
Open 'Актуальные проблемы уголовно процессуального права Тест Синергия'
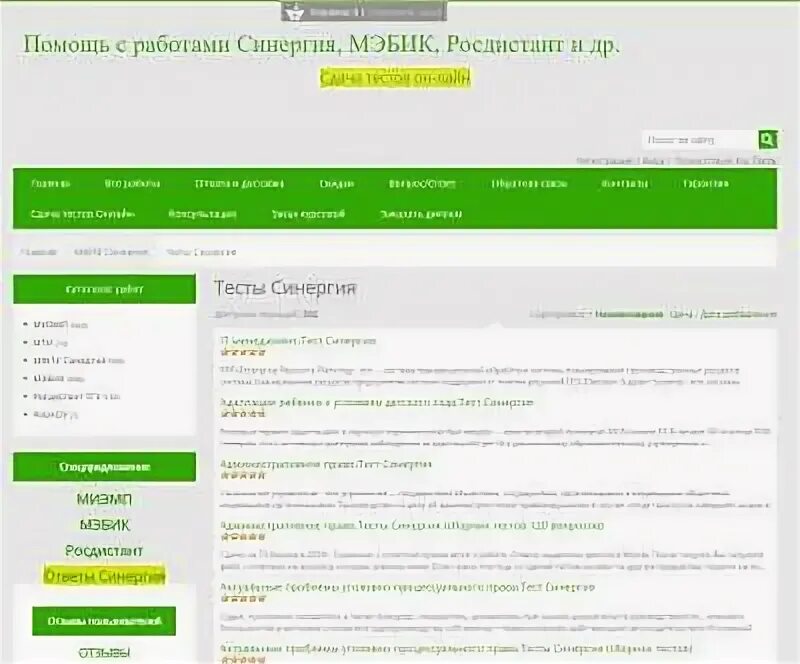(408, 587)
